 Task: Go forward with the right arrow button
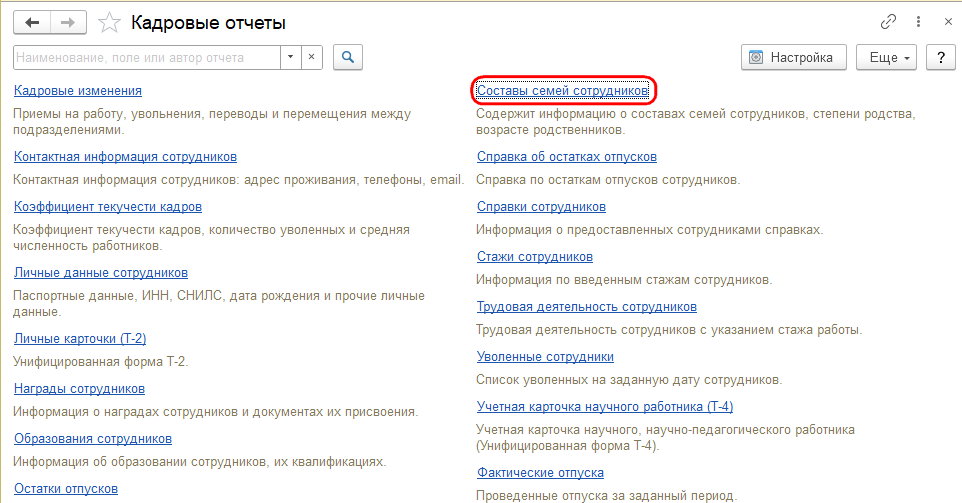pos(68,23)
